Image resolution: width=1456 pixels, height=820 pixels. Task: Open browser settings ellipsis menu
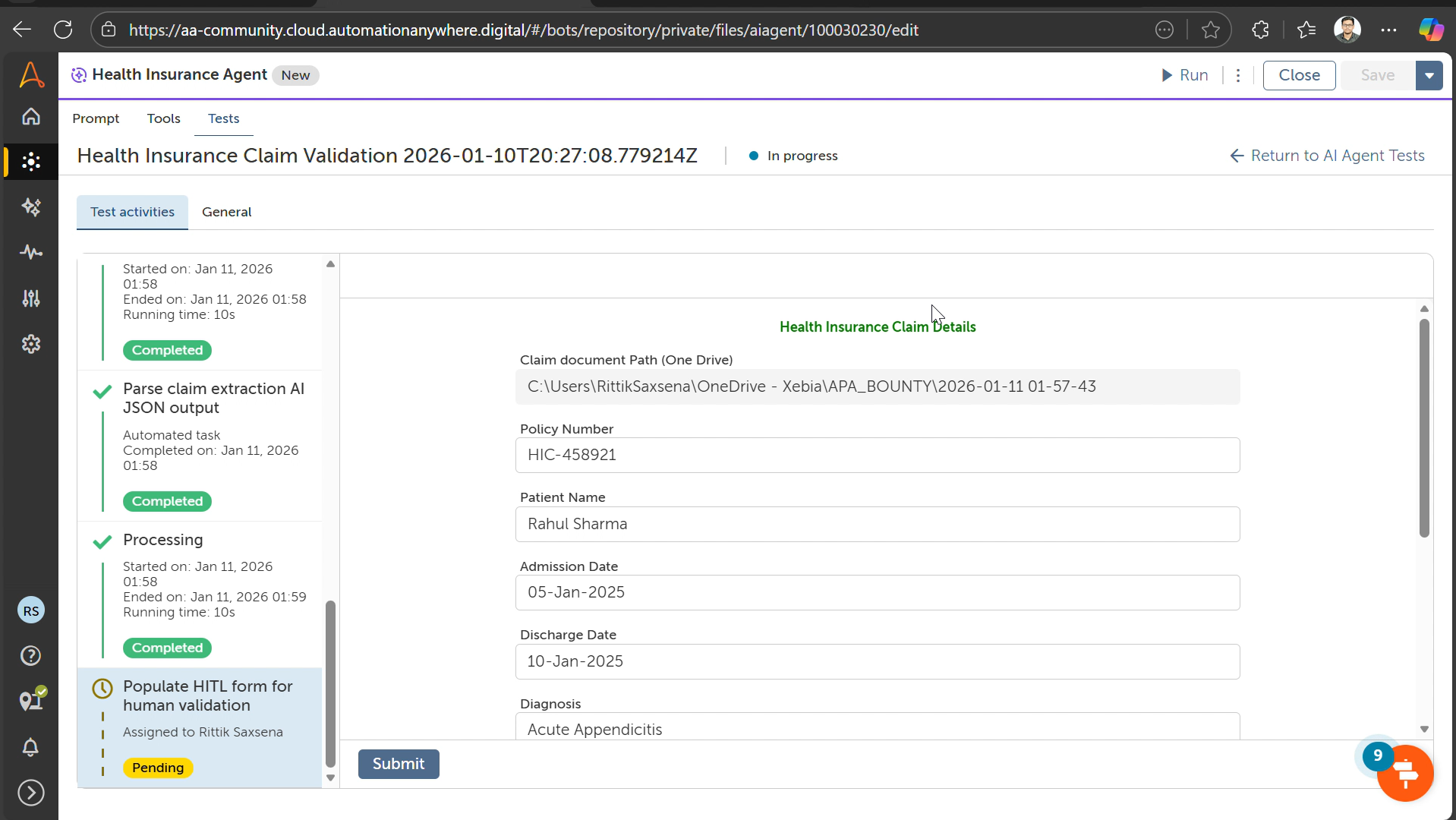point(1388,30)
